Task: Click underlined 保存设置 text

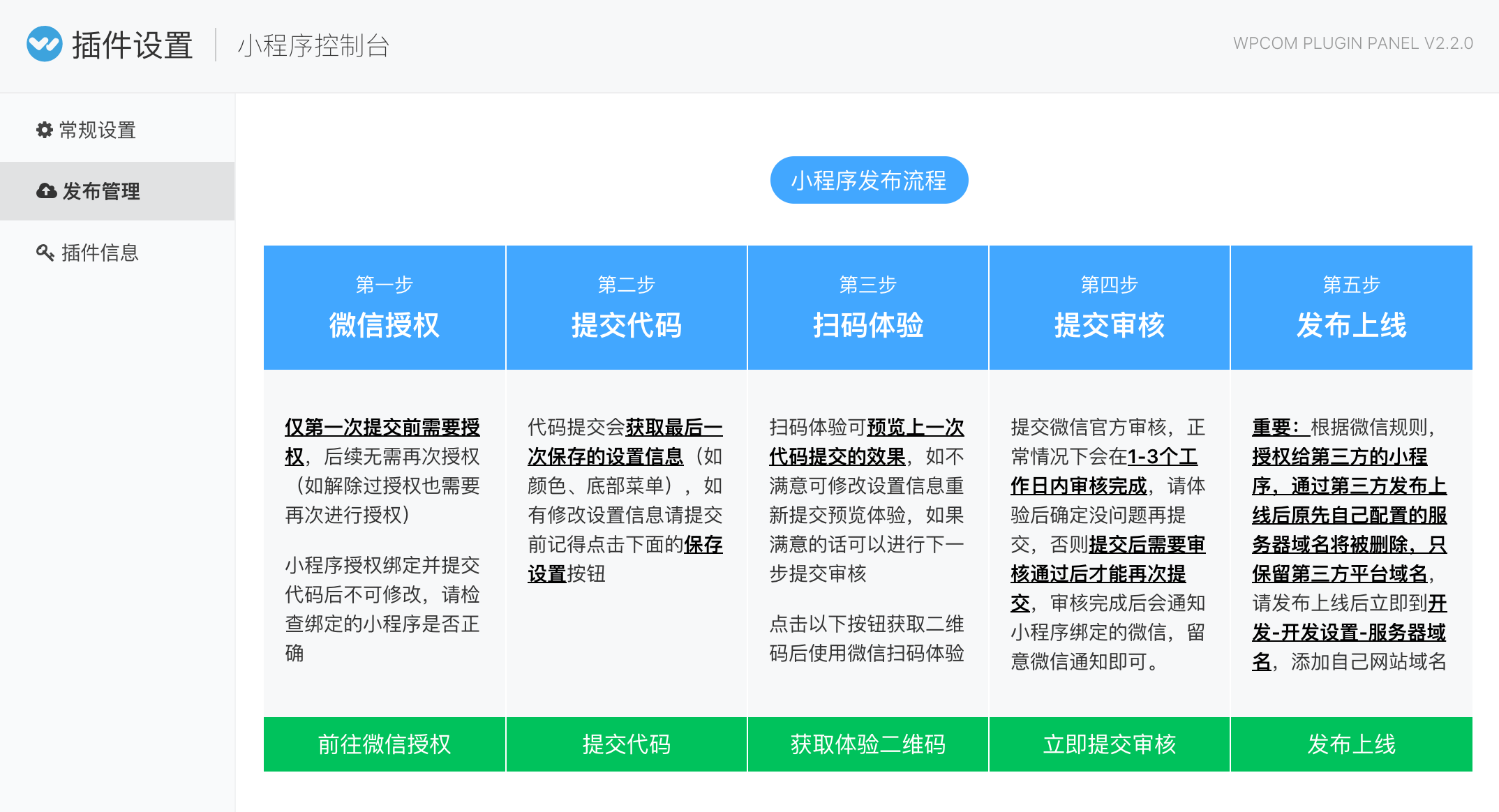Action: point(625,559)
